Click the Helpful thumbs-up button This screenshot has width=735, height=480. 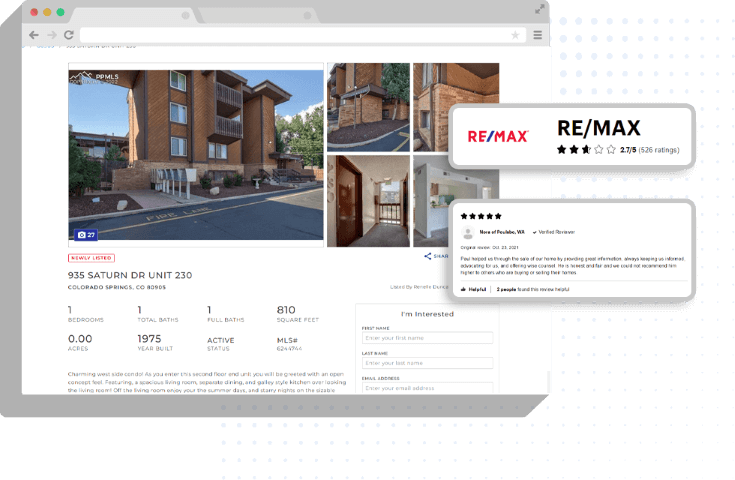click(x=473, y=289)
